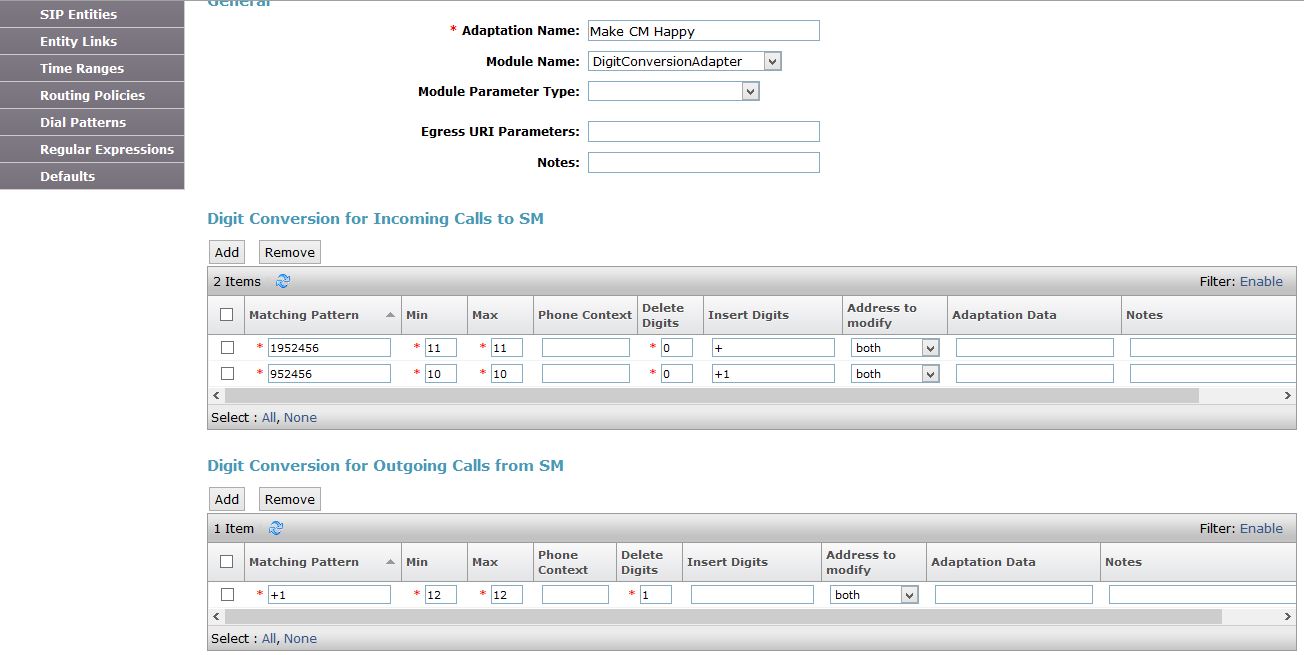Click refresh icon in incoming calls table
The width and height of the screenshot is (1304, 655).
tap(282, 282)
